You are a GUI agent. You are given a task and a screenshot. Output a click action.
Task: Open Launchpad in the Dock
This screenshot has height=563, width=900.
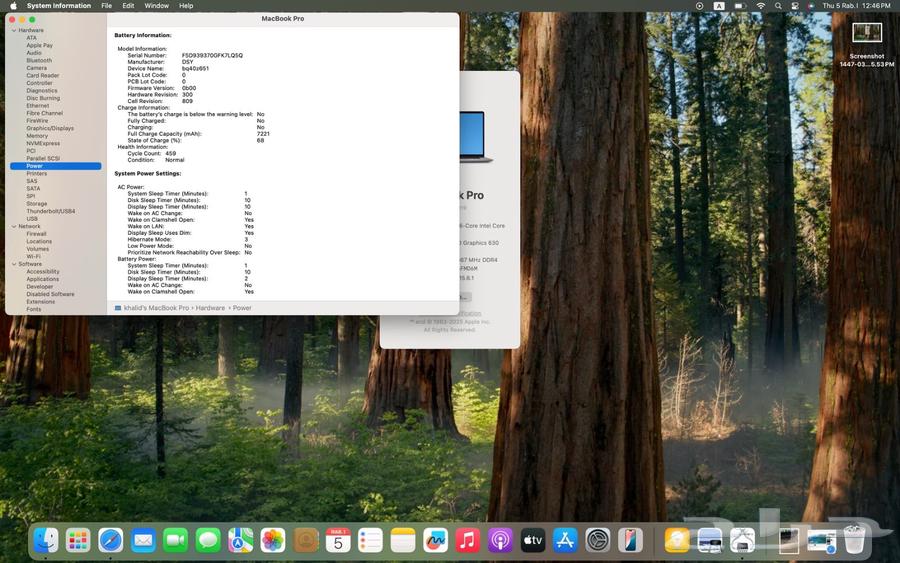(x=78, y=540)
